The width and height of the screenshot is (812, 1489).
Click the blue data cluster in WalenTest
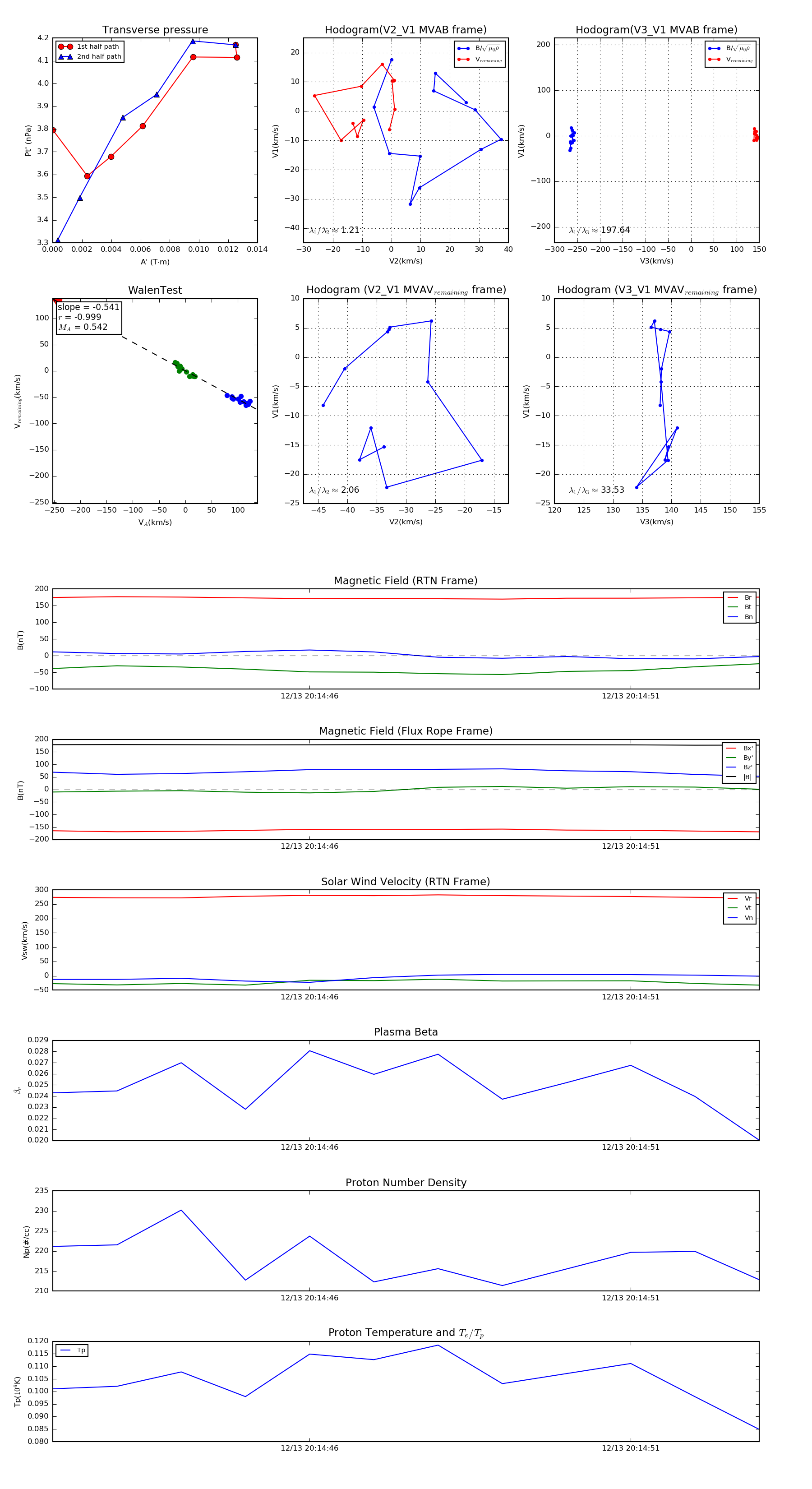239,400
